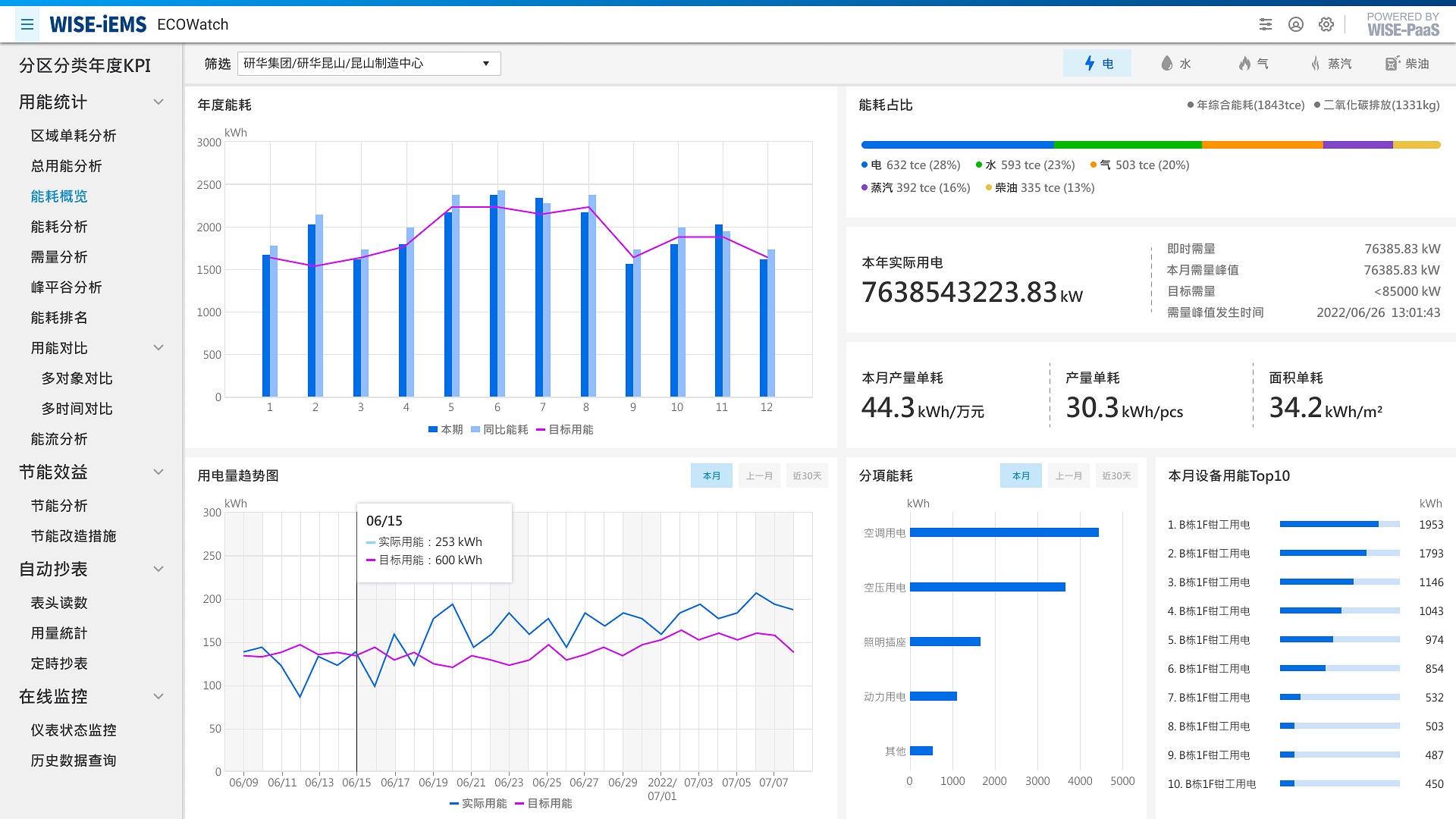Toggle 柴油 335 tce legend entry

pyautogui.click(x=1040, y=187)
